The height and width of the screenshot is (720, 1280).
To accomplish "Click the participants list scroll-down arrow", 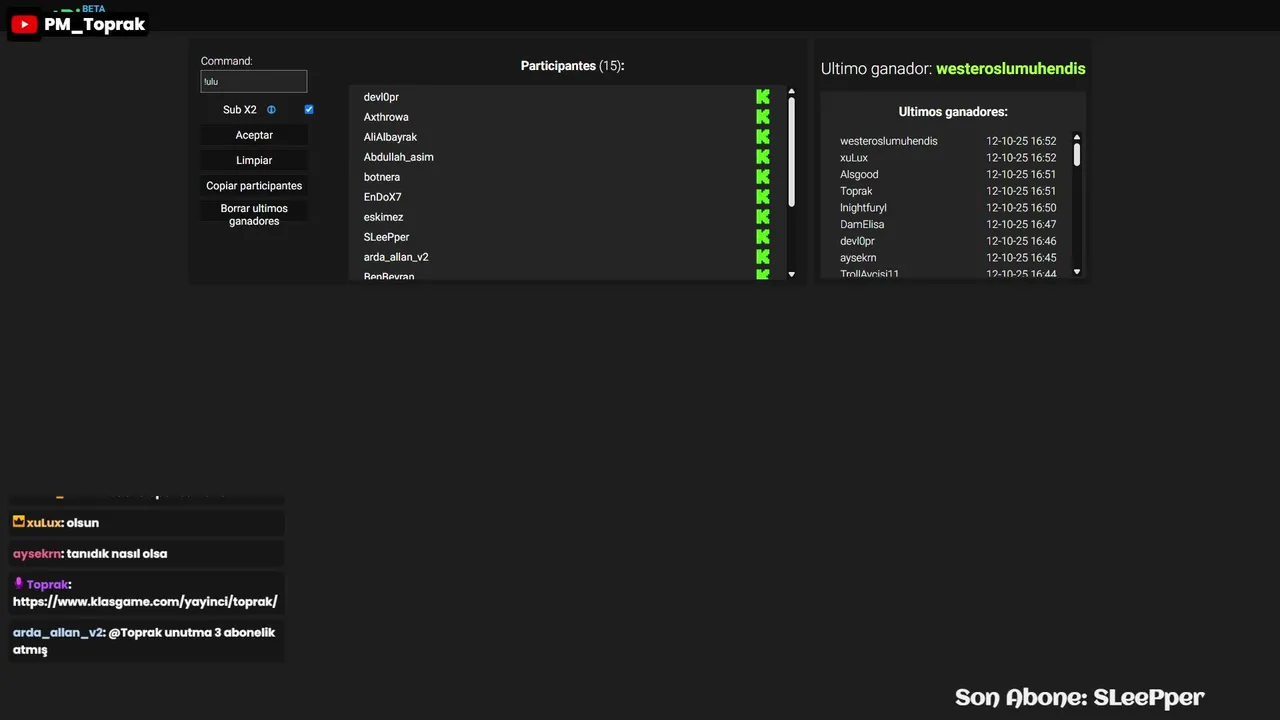I will coord(791,274).
